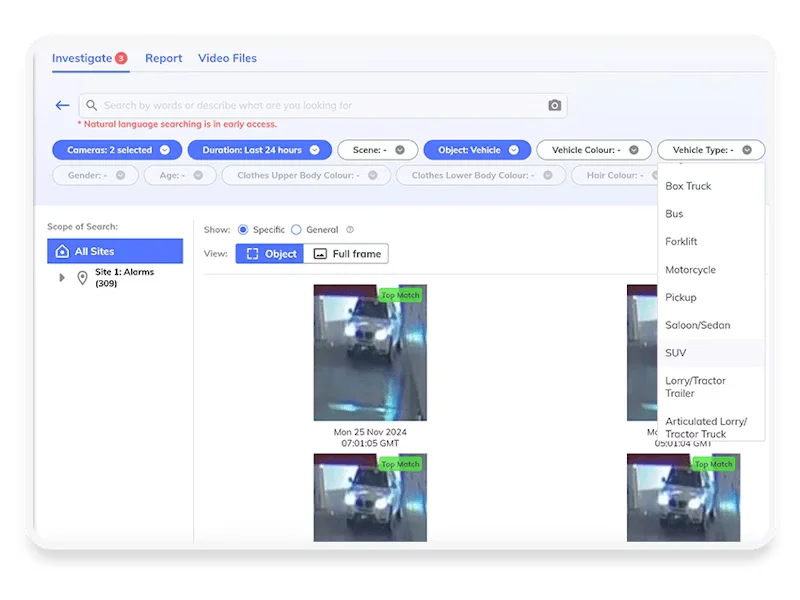The width and height of the screenshot is (800, 600).
Task: Select the General radio button
Action: point(296,230)
